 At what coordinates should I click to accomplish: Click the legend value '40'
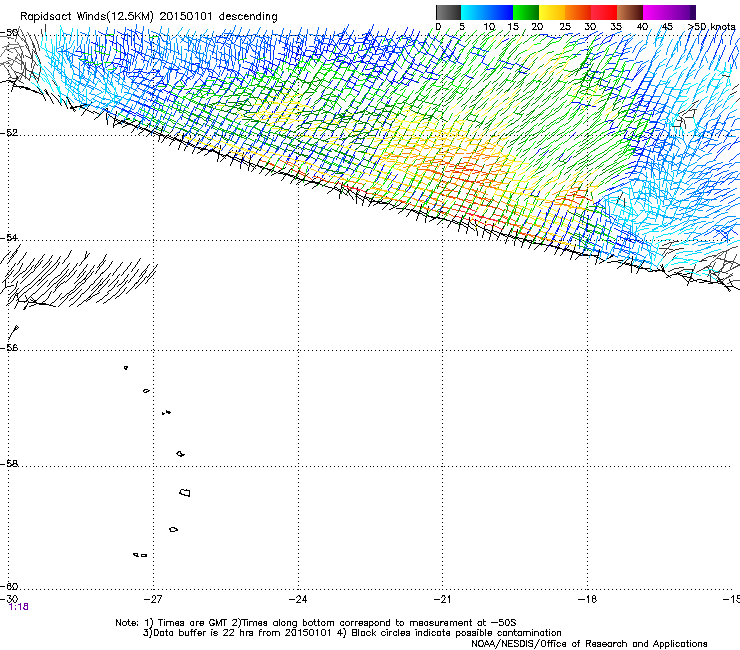tap(642, 27)
